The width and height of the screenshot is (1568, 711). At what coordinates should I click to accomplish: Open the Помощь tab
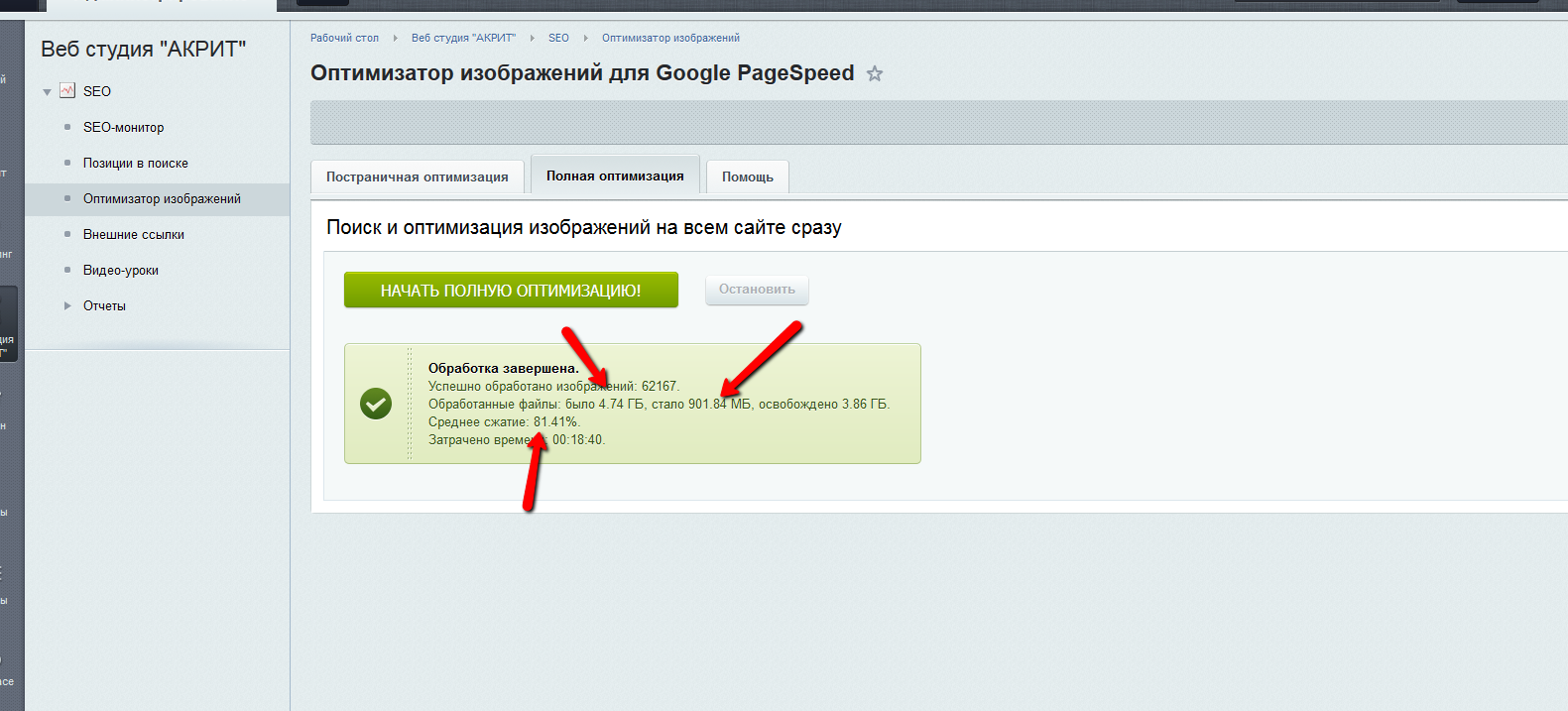(x=747, y=177)
